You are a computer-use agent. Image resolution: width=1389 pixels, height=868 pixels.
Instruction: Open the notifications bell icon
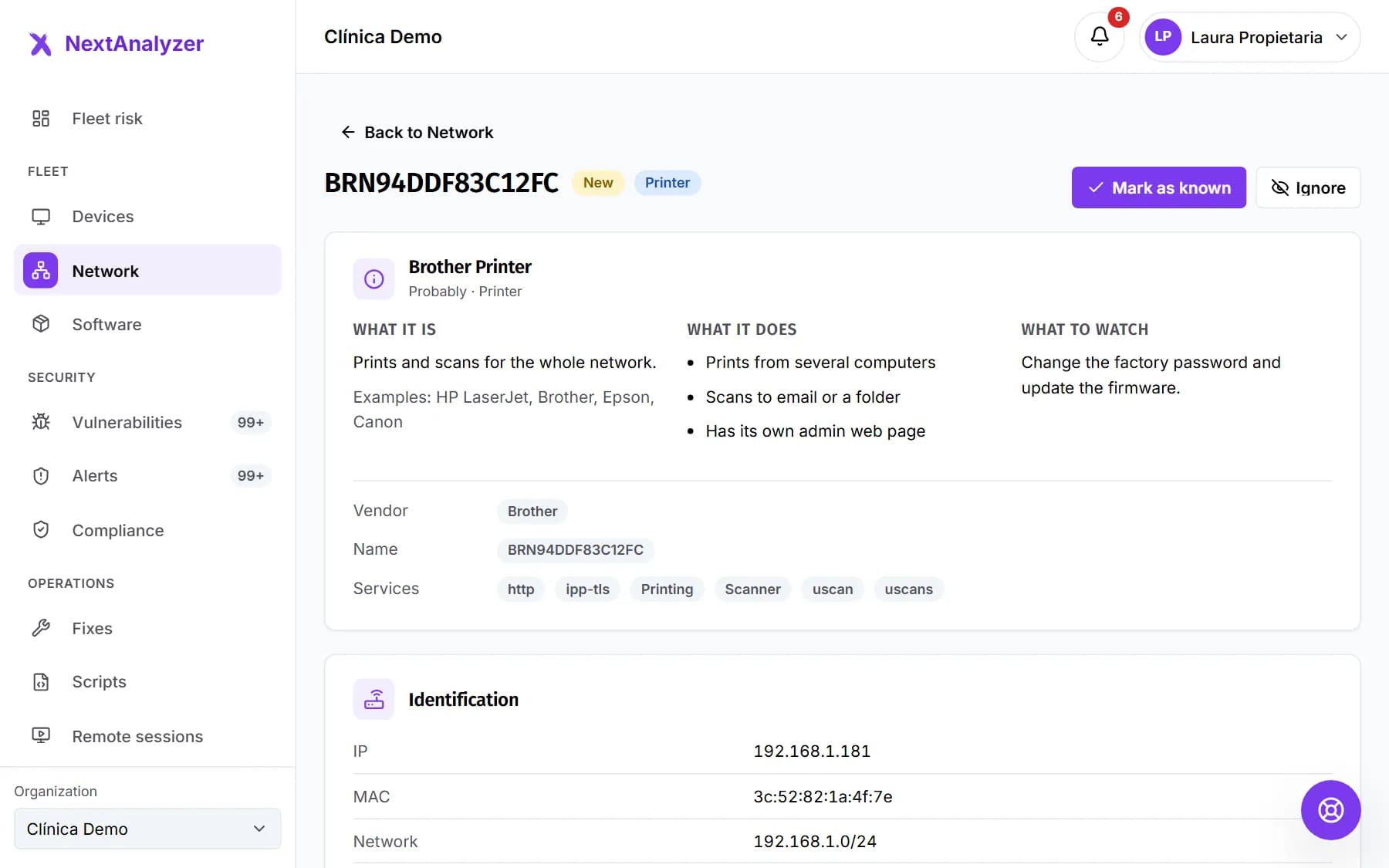coord(1100,36)
